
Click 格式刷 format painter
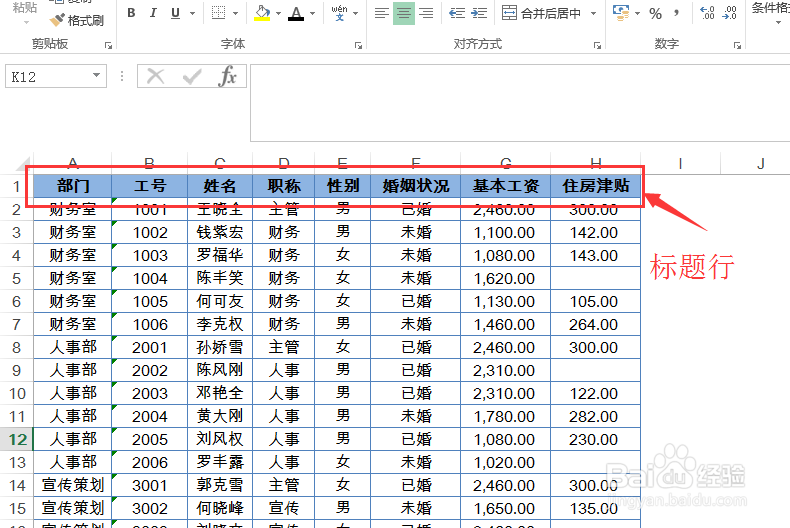pyautogui.click(x=77, y=21)
